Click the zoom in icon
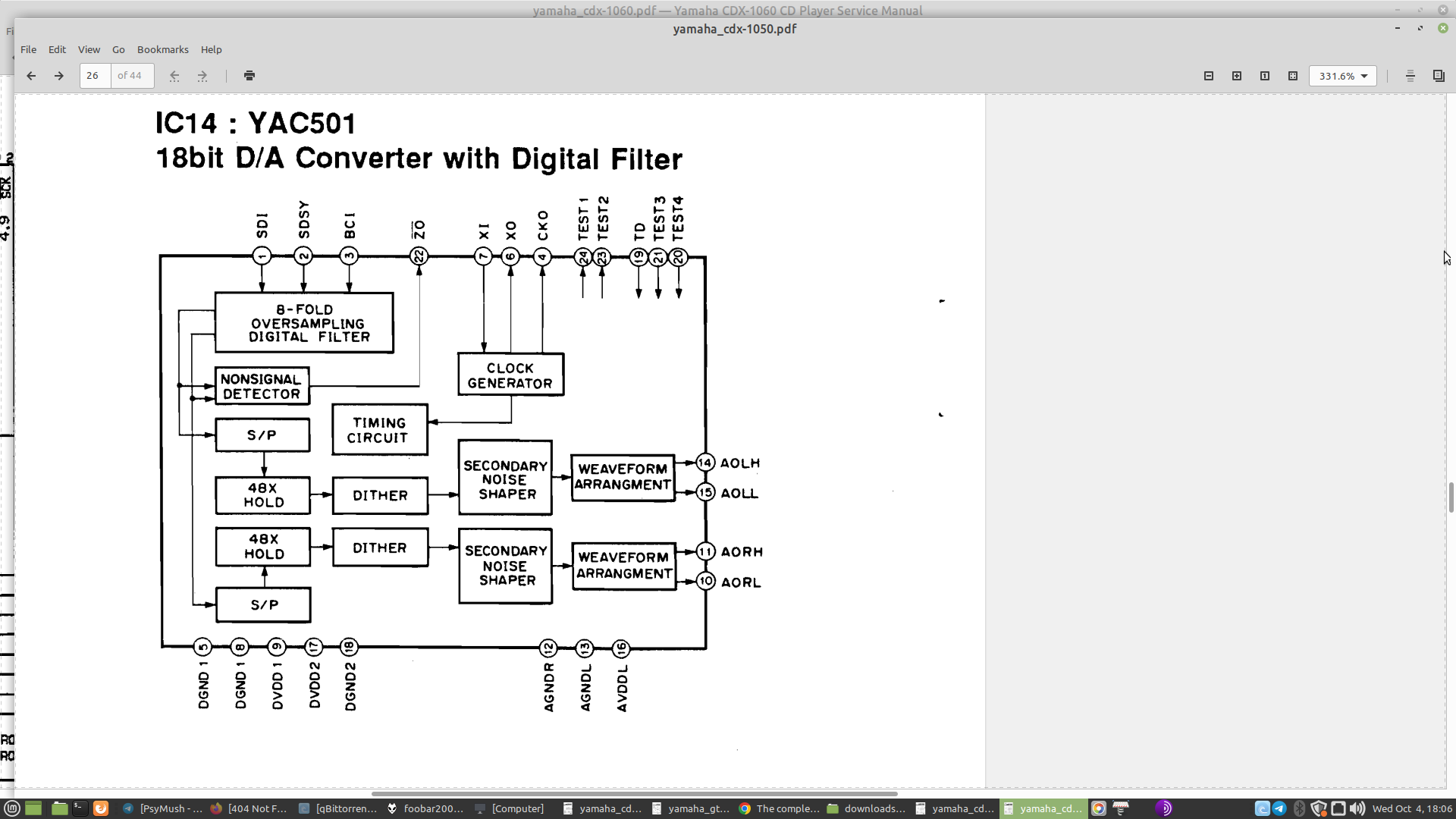 click(1237, 76)
